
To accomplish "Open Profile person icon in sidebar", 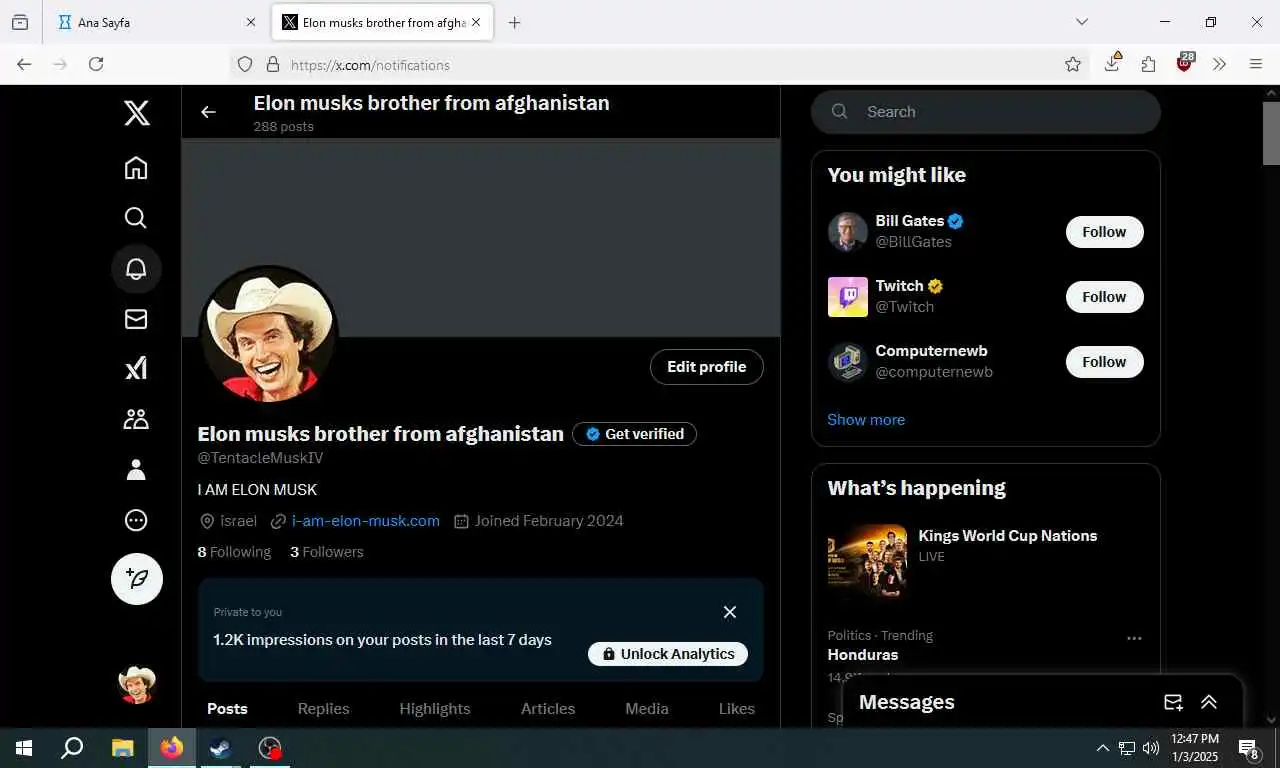I will click(x=136, y=470).
